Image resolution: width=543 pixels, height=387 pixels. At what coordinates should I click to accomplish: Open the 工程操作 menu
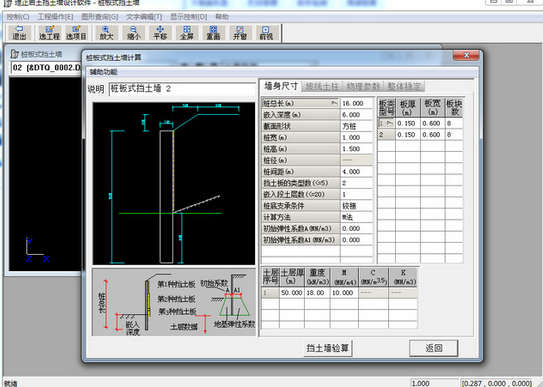(x=55, y=17)
